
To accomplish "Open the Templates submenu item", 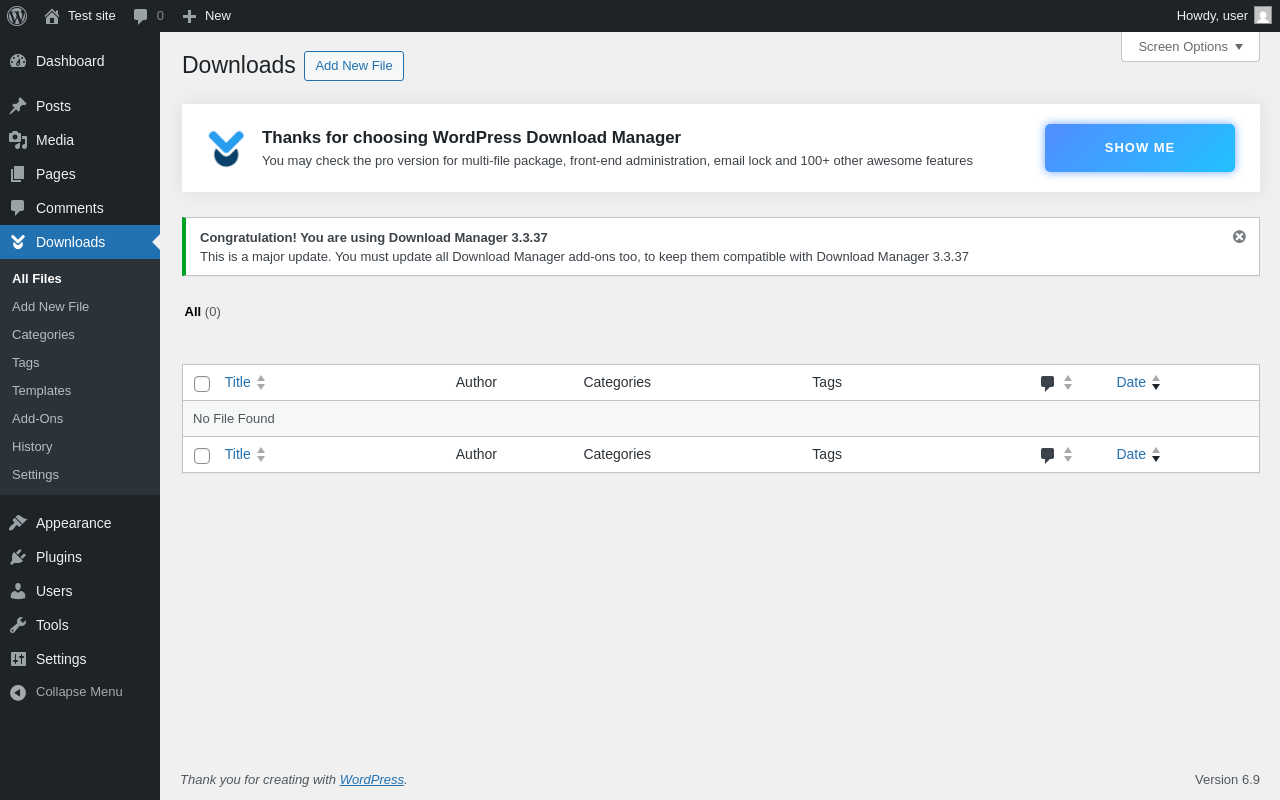I will coord(41,391).
